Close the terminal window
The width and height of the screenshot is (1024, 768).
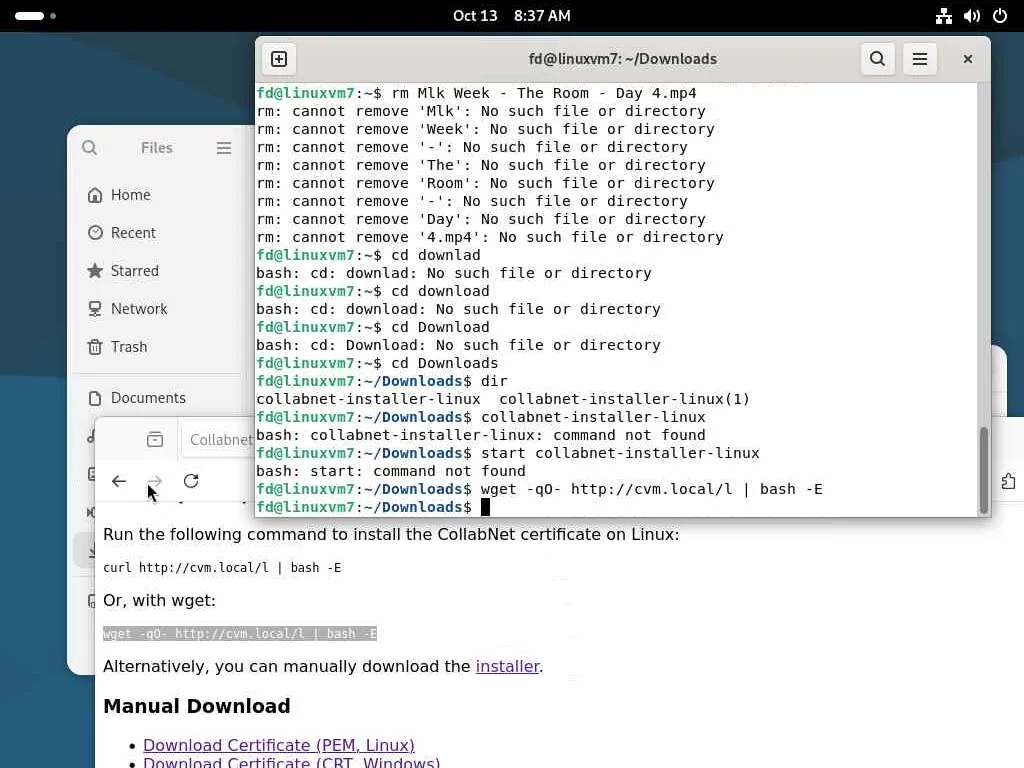968,59
